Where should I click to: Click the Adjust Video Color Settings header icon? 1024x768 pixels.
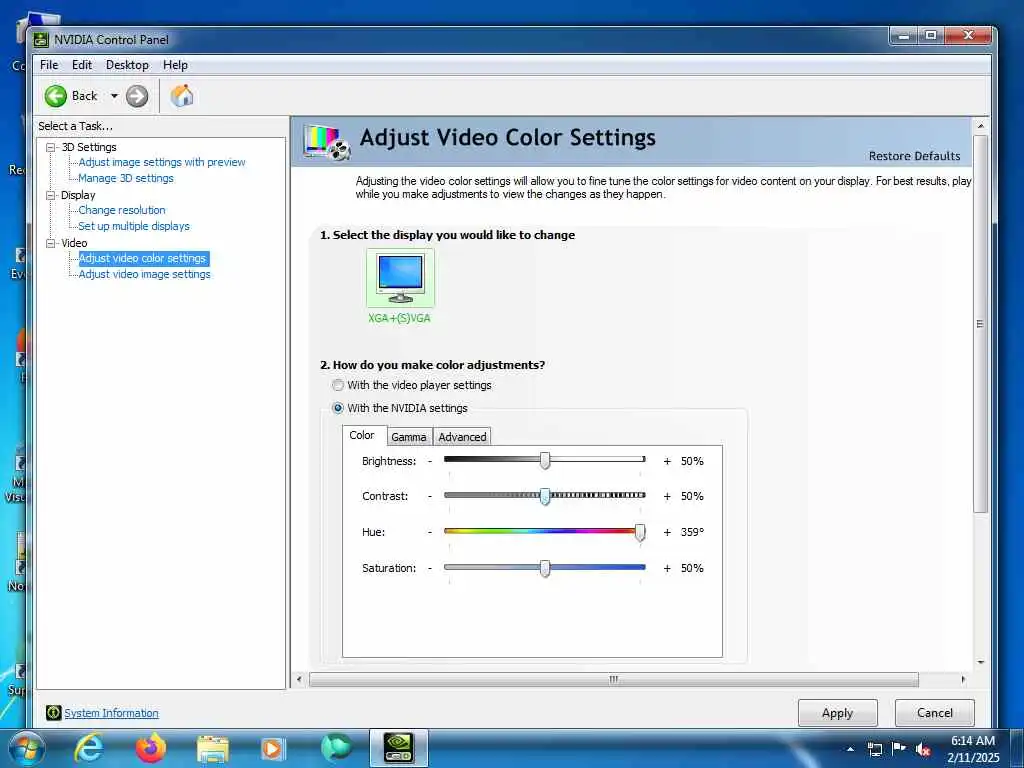coord(327,142)
